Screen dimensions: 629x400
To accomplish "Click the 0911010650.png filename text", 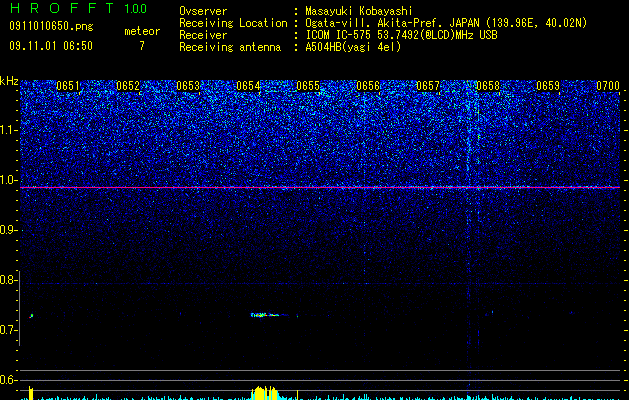I will 51,27.
